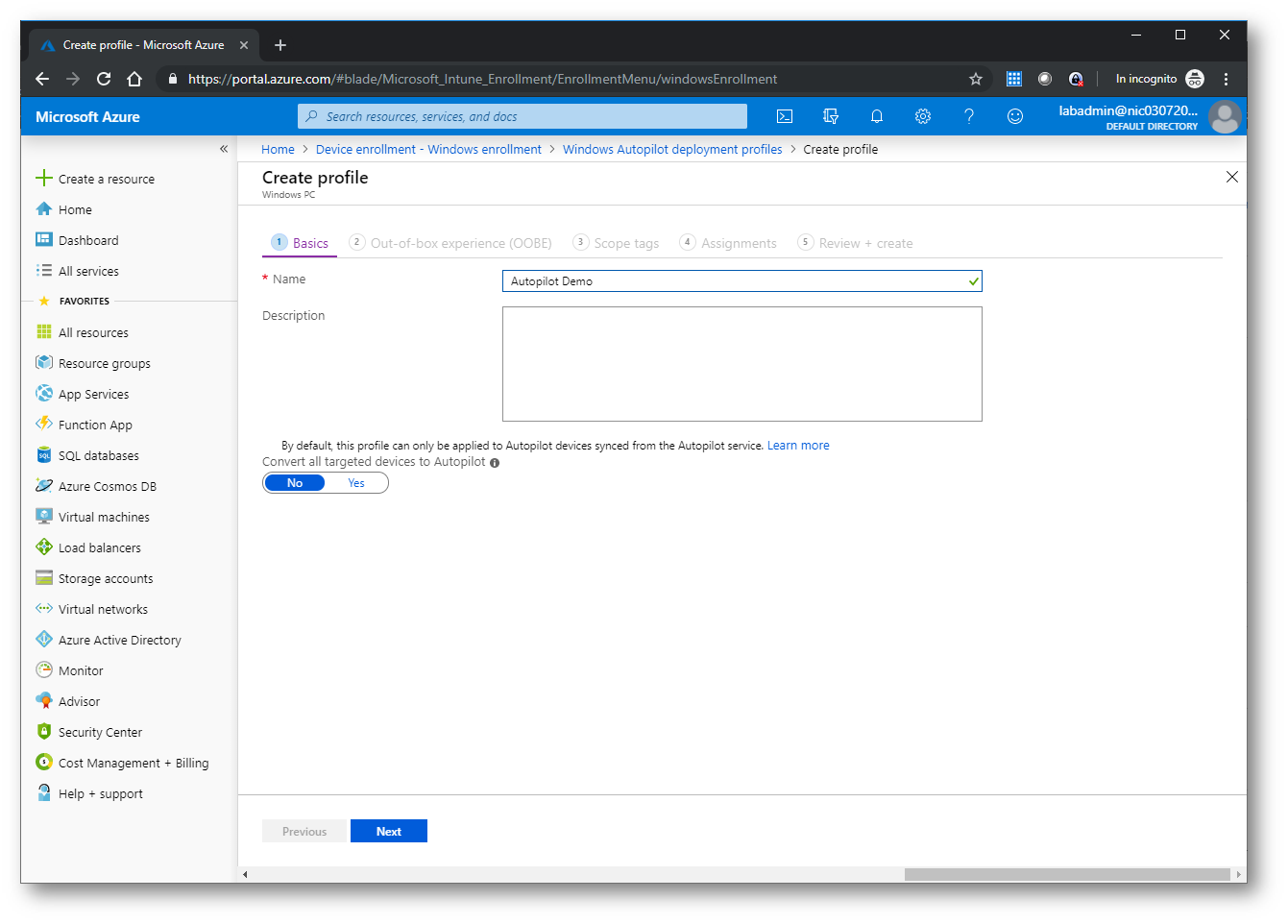Viewport: 1288px width, 924px height.
Task: Open the notifications bell
Action: (x=877, y=116)
